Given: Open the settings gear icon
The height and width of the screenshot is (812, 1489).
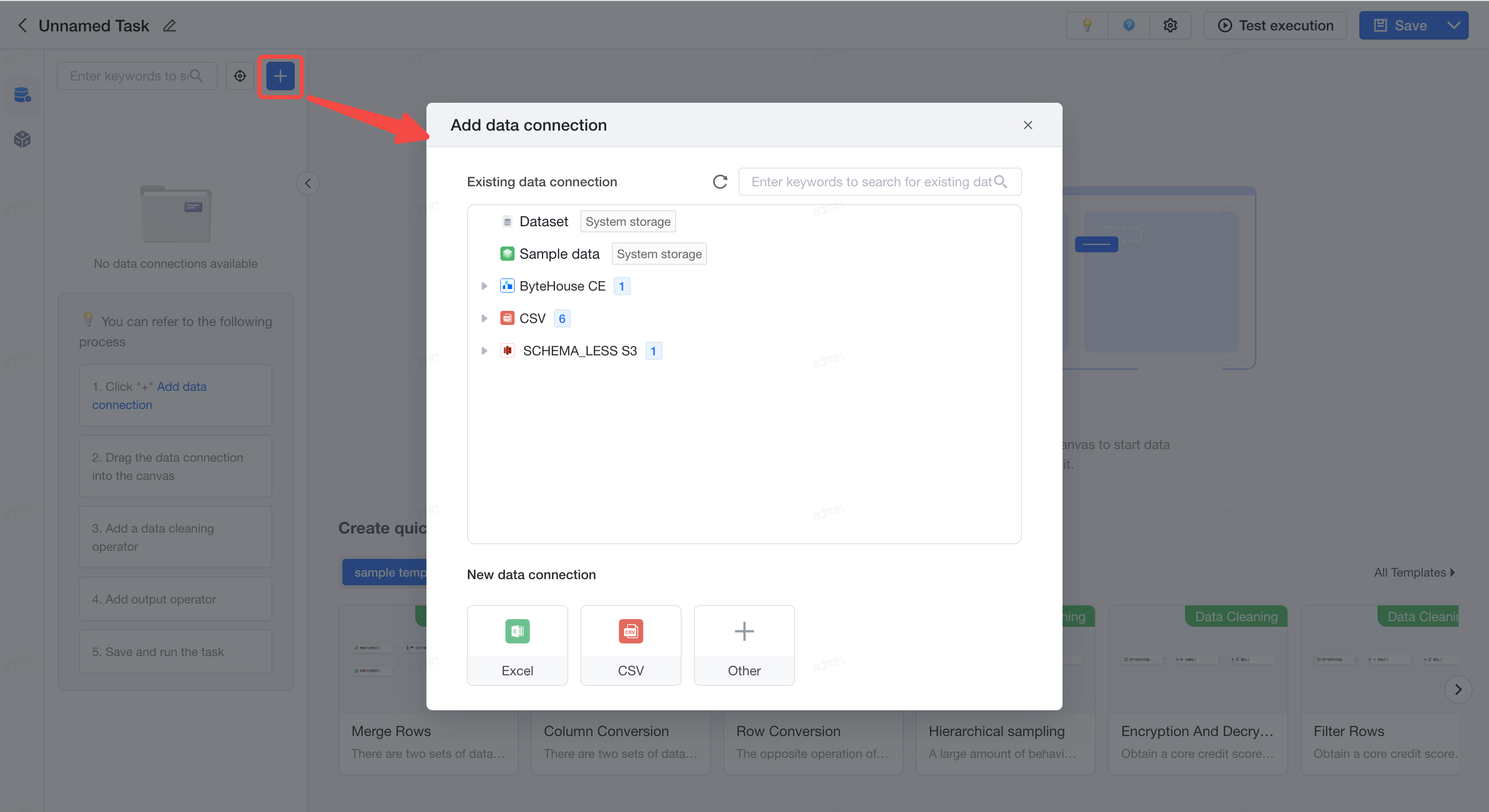Looking at the screenshot, I should pos(1170,25).
